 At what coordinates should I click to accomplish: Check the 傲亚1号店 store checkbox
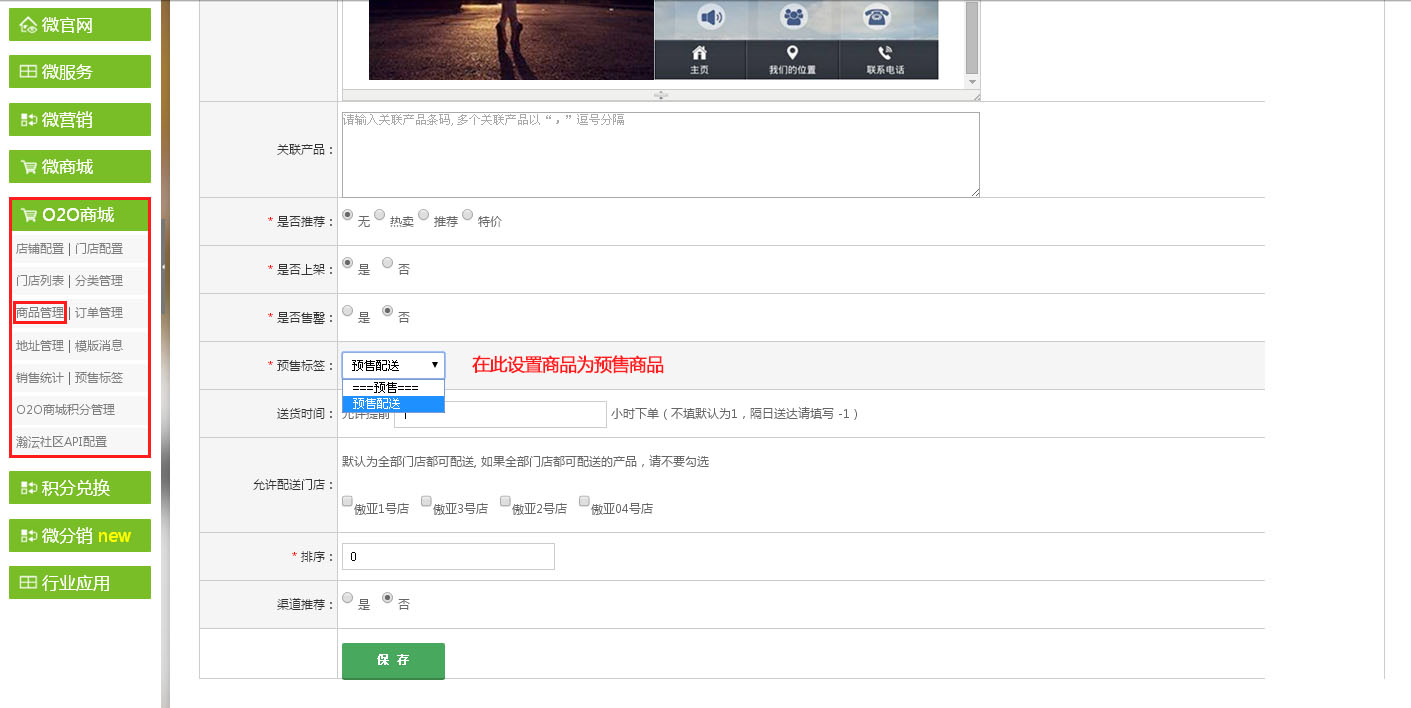(x=347, y=501)
